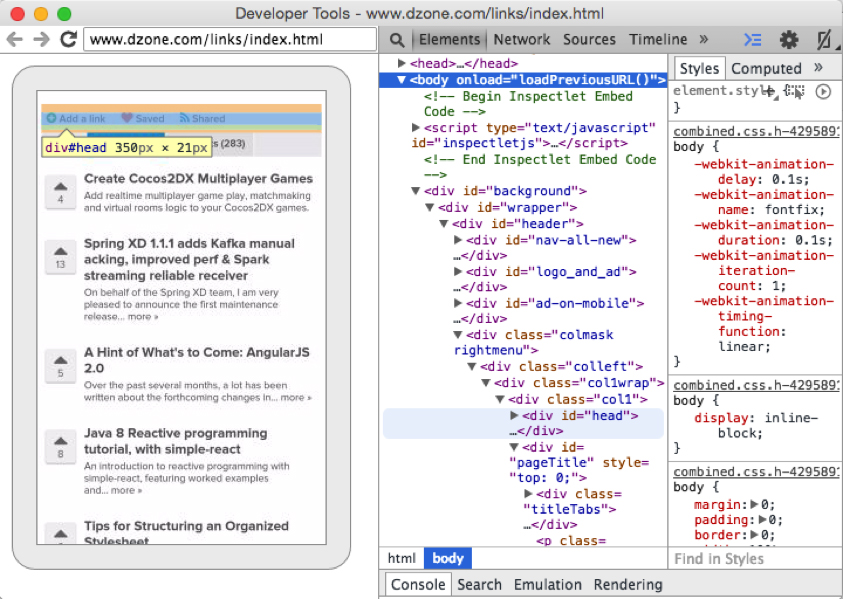Show more DevTools panels via the chevron

point(704,40)
